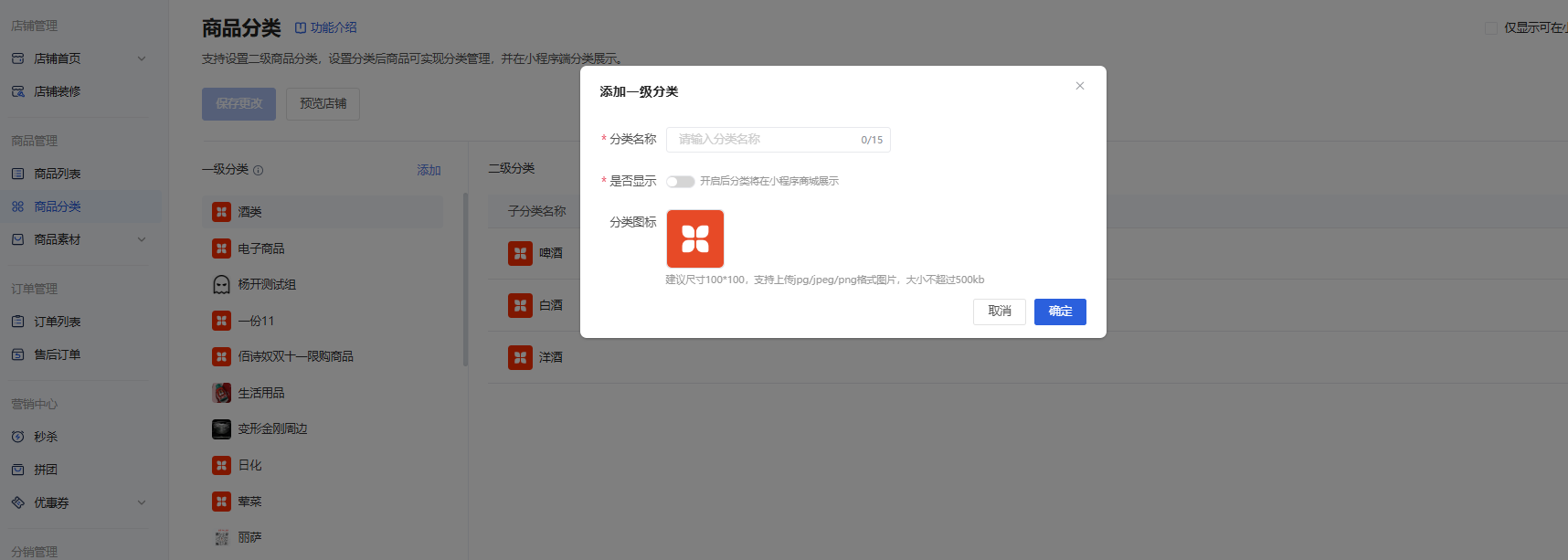The height and width of the screenshot is (560, 1568).
Task: Select the 荤菜 category row
Action: [323, 502]
